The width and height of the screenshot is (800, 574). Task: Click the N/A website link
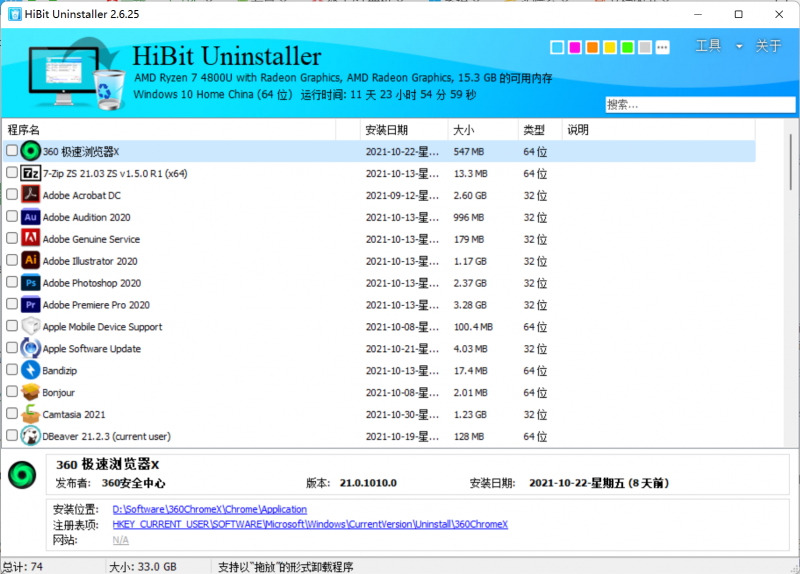[x=120, y=540]
